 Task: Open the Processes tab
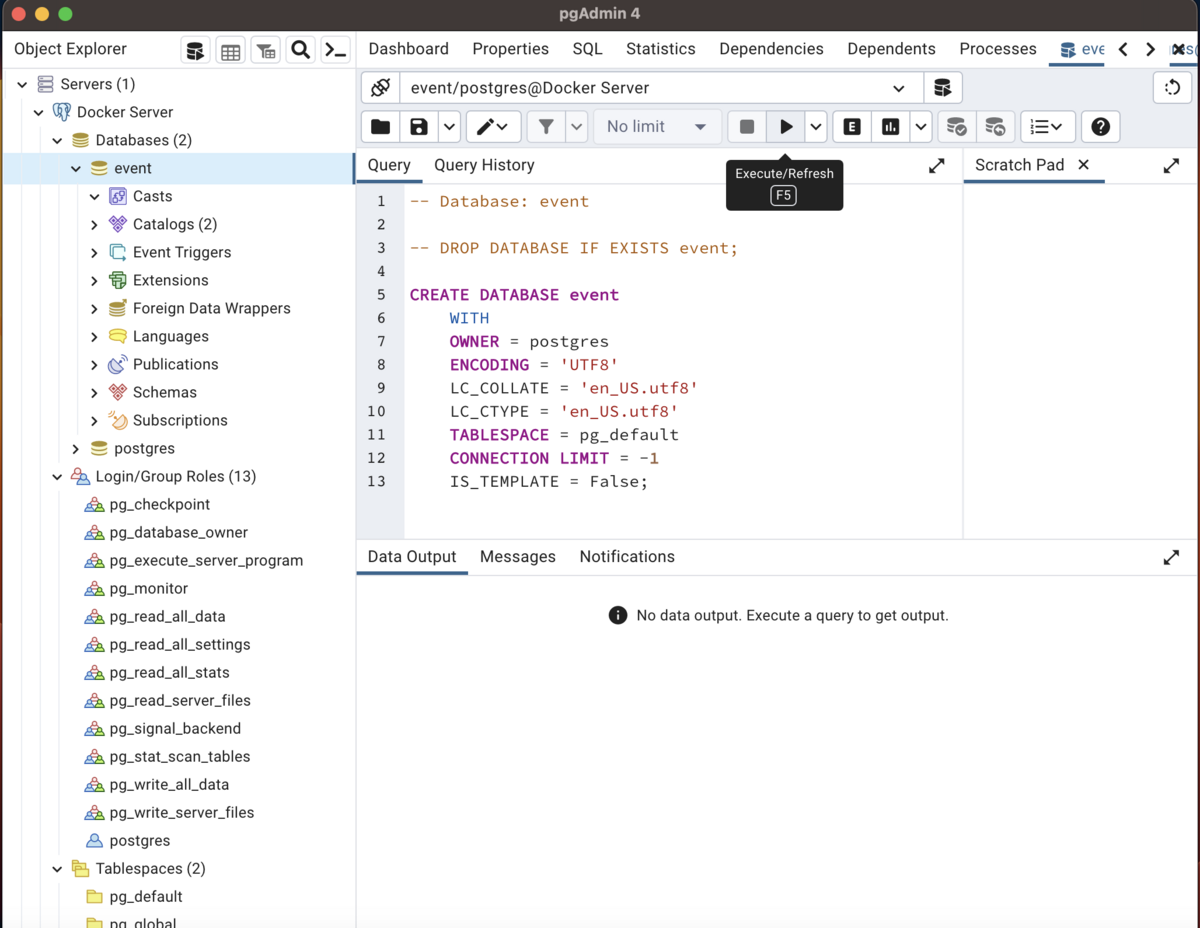tap(997, 49)
